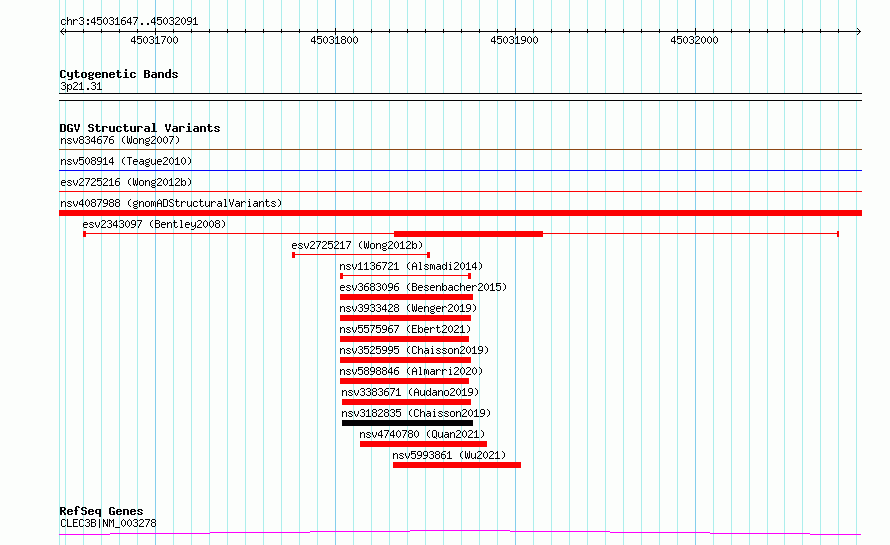Viewport: 890px width, 545px height.
Task: Click the red bar under nsv5993861 Wu2021
Action: coord(456,465)
